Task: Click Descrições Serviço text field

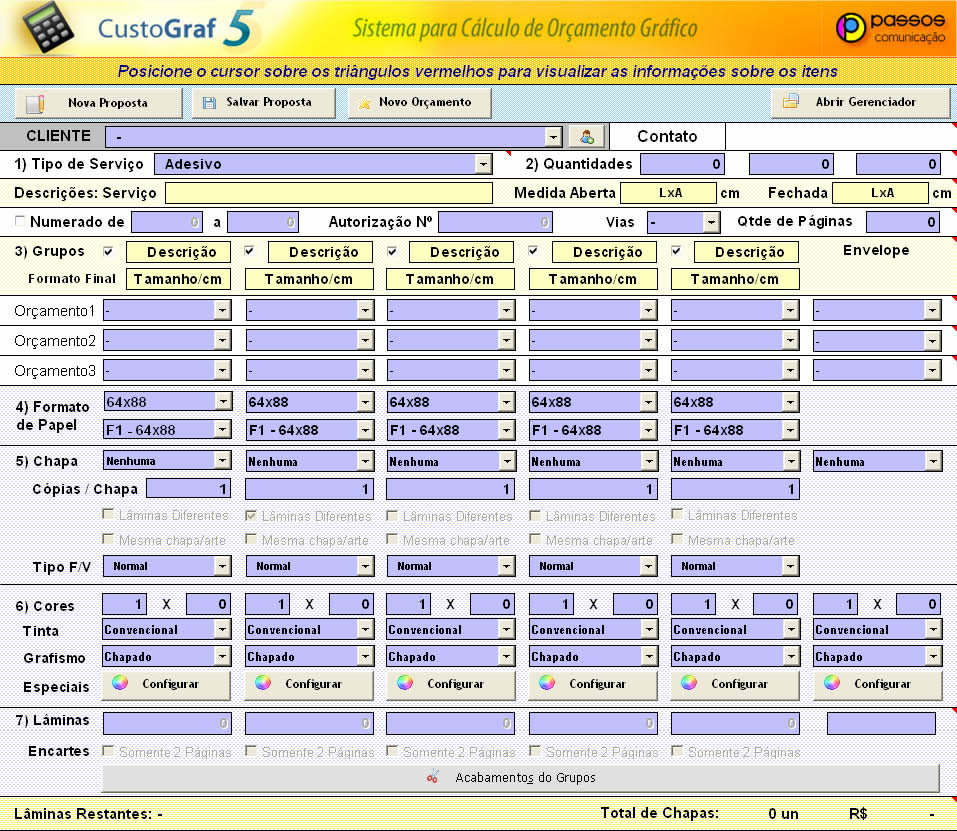Action: [329, 193]
